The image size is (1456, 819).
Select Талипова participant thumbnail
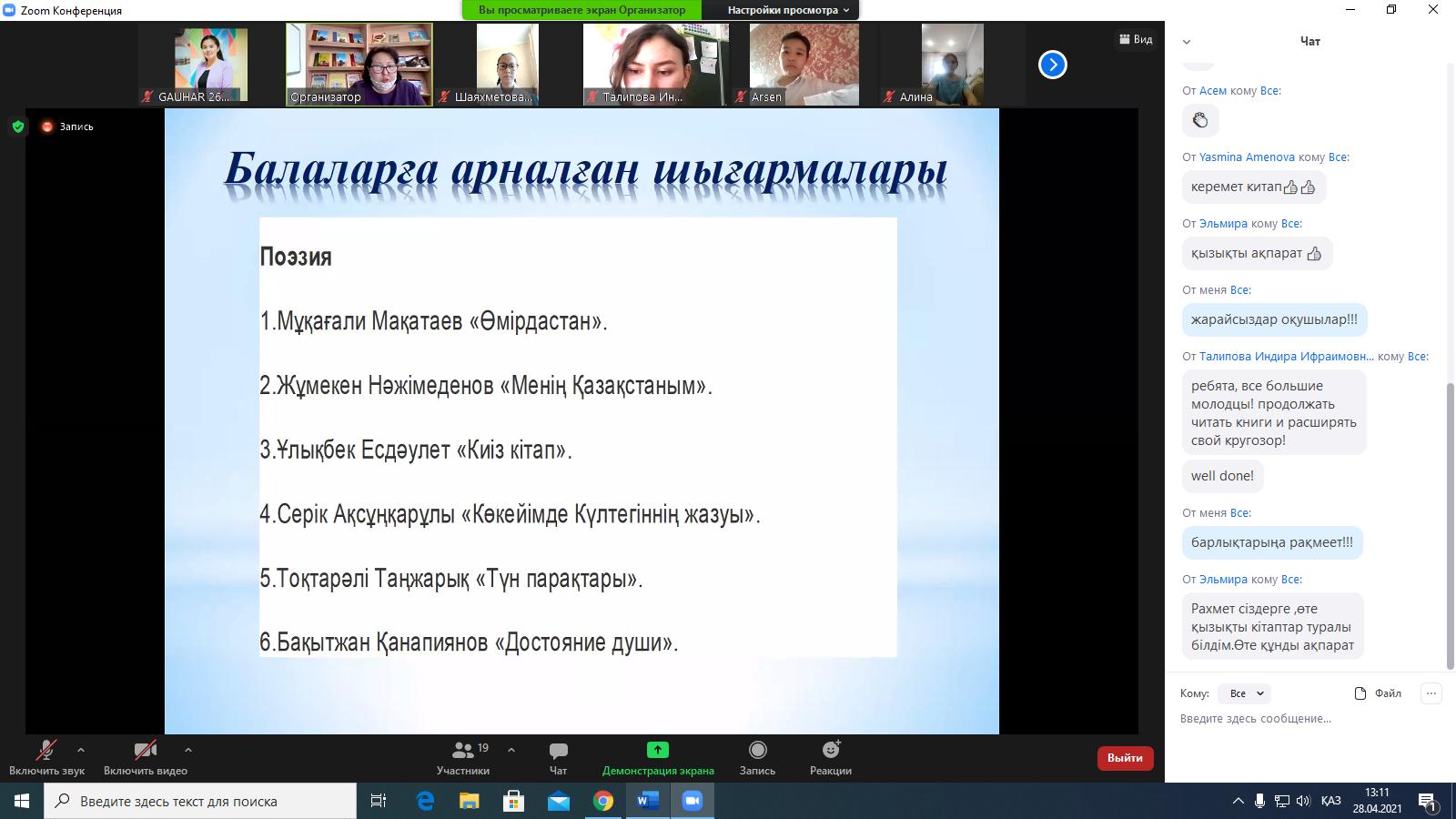[656, 65]
